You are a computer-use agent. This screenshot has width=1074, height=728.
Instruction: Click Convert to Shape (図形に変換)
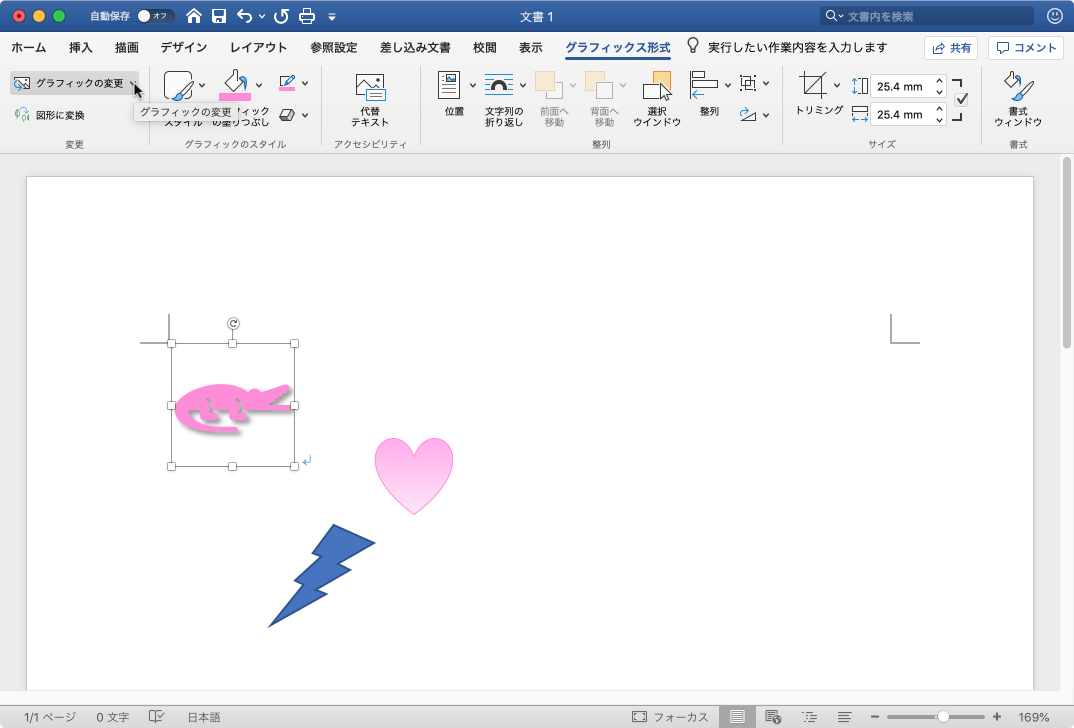pyautogui.click(x=50, y=114)
